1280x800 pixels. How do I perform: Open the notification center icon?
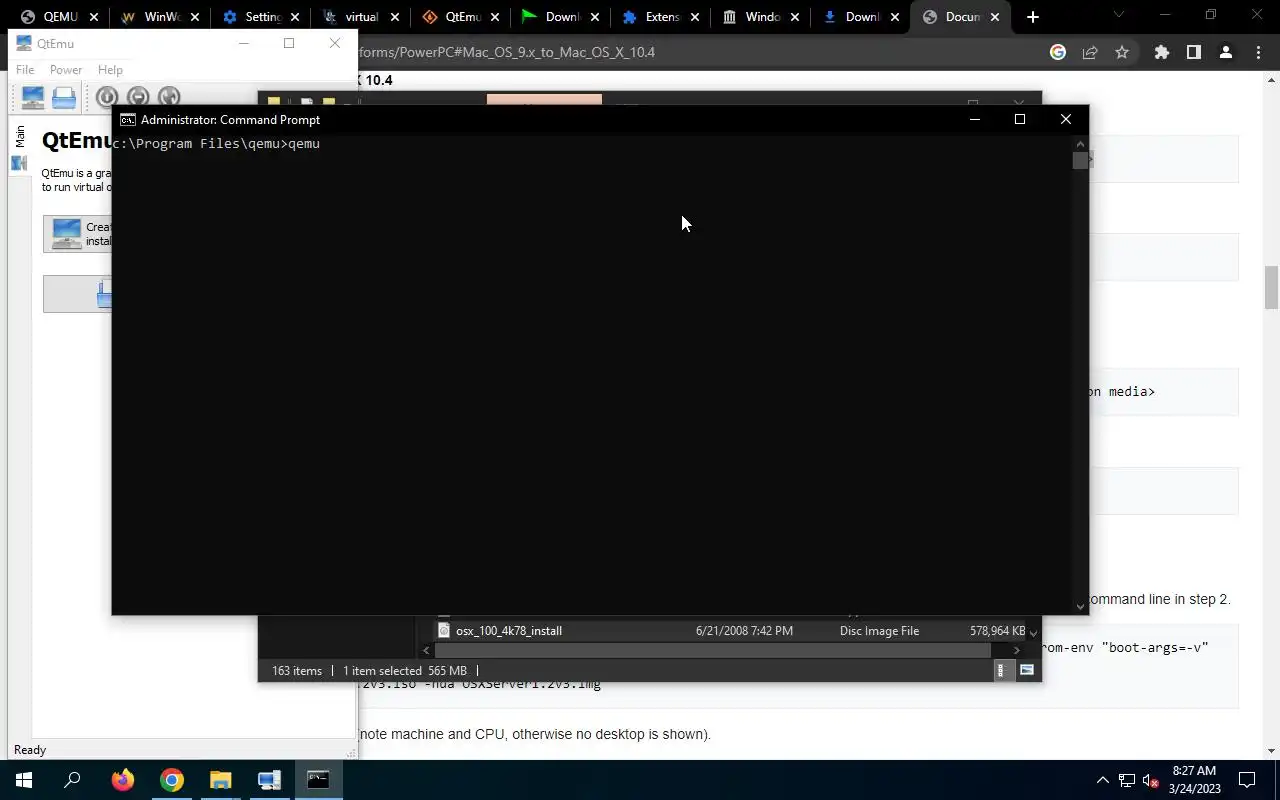(1247, 780)
